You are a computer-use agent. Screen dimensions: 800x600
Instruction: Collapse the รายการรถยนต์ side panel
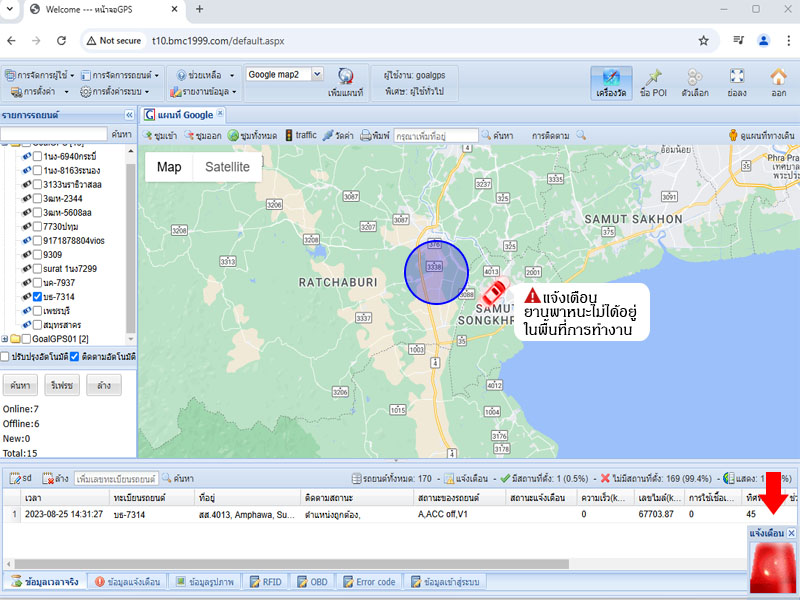click(129, 115)
